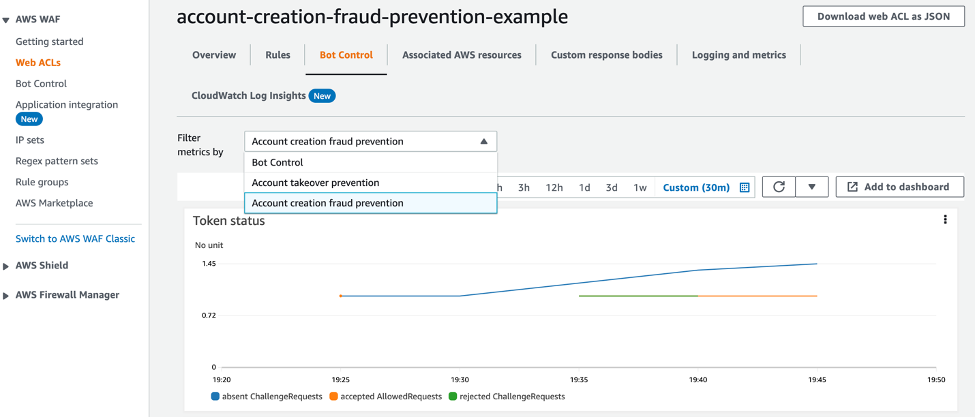Toggle absent ChallengeRequests legend series
This screenshot has height=418, width=977.
coord(266,396)
